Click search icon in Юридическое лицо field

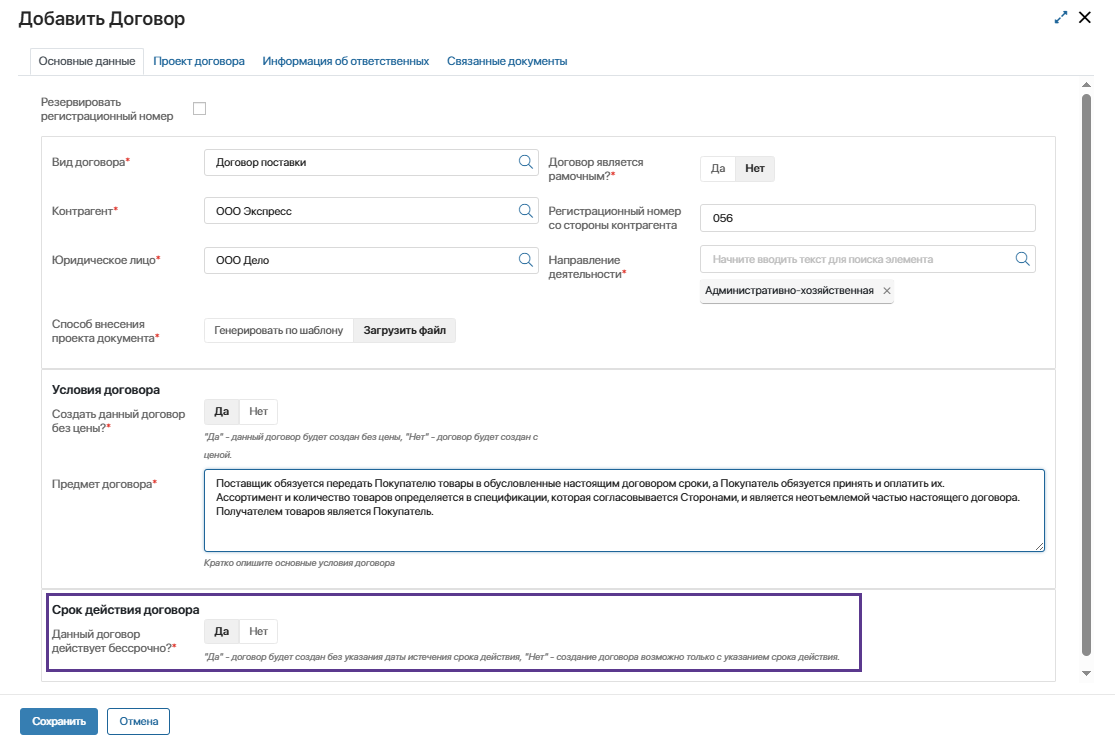click(x=526, y=260)
